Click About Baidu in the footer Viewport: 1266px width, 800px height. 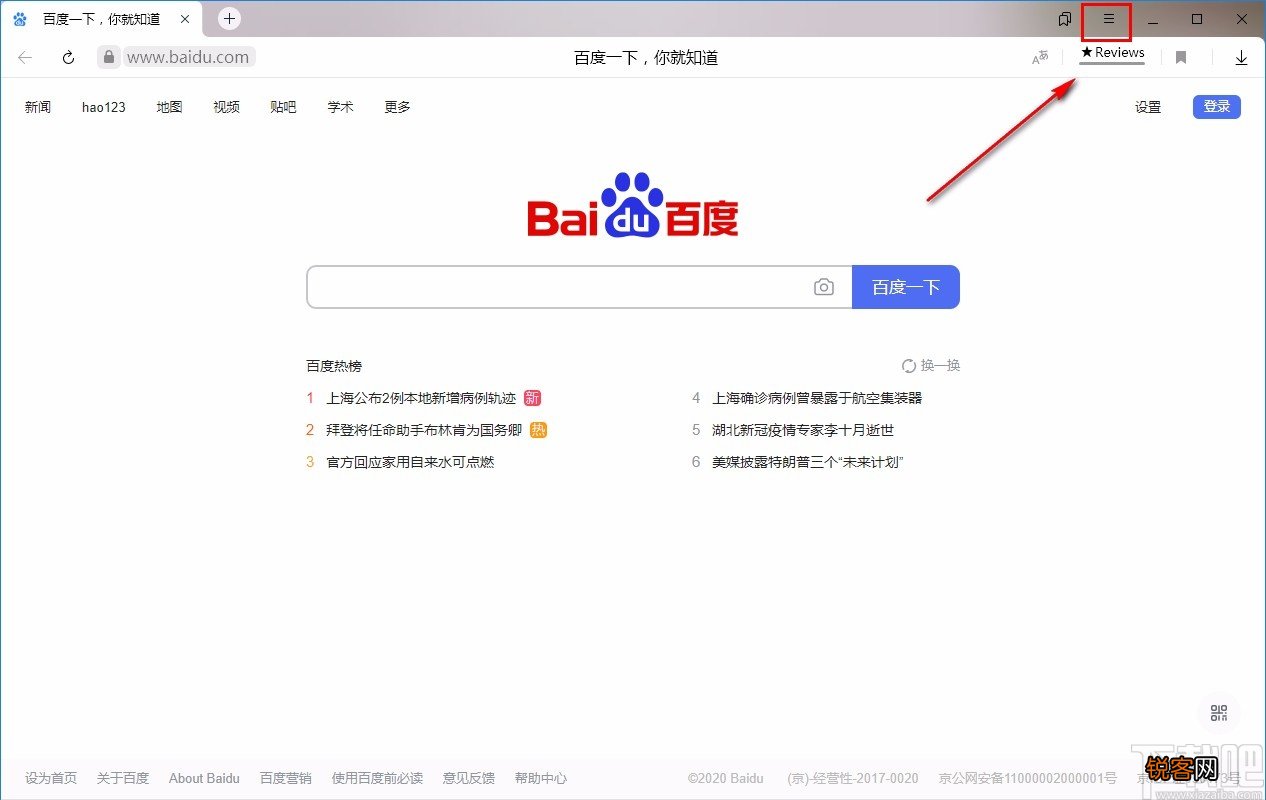point(204,778)
